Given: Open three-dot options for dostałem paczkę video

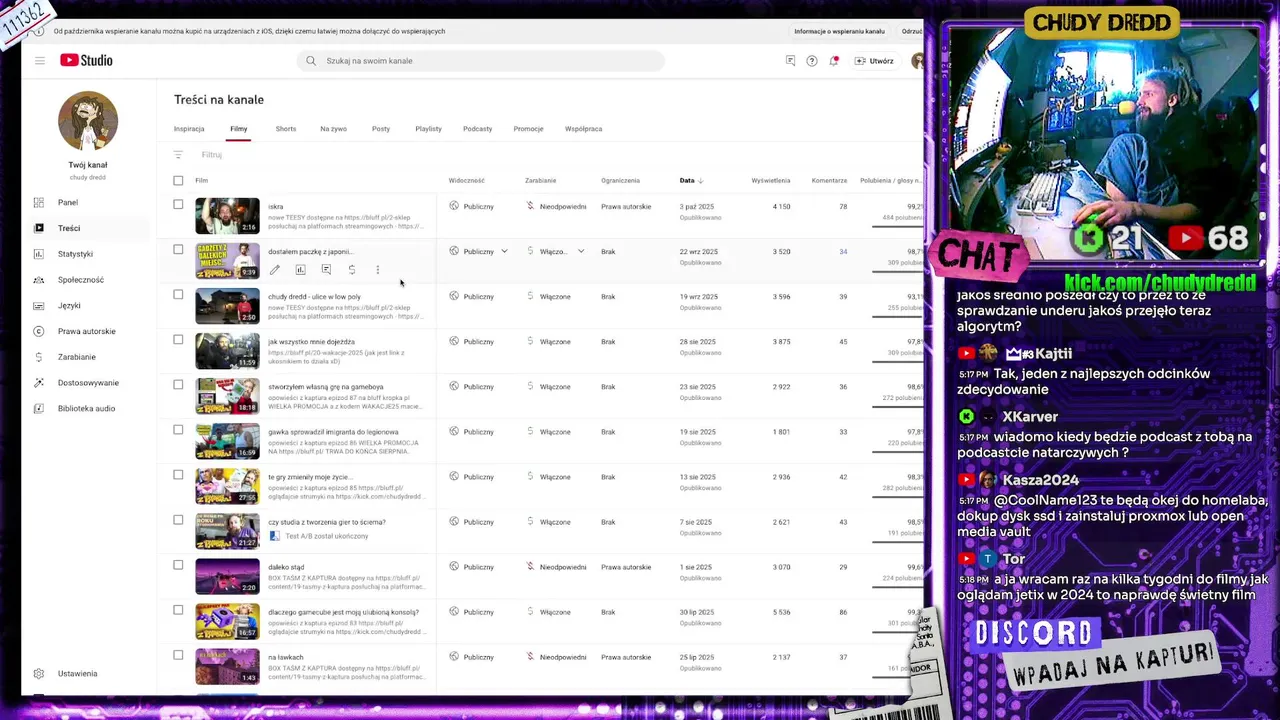Looking at the screenshot, I should tap(378, 270).
